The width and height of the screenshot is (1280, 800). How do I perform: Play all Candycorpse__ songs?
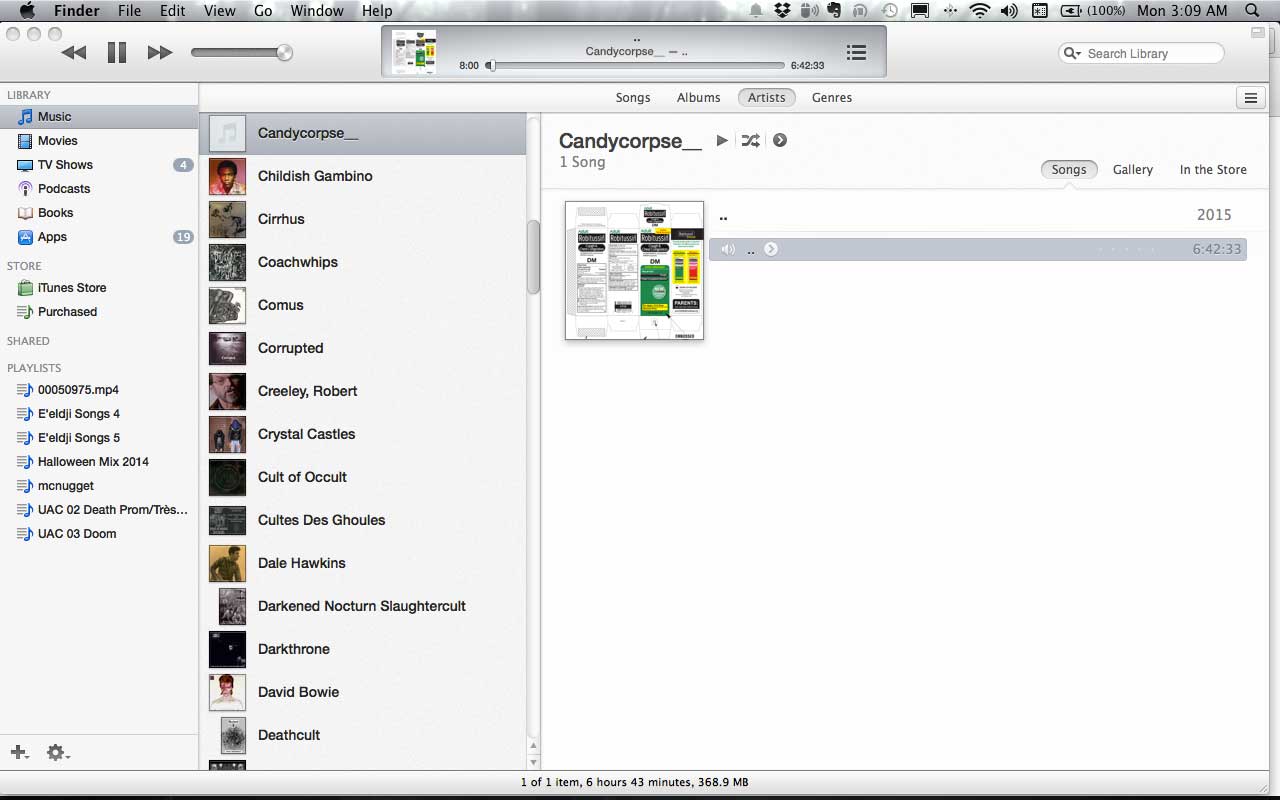[x=722, y=141]
